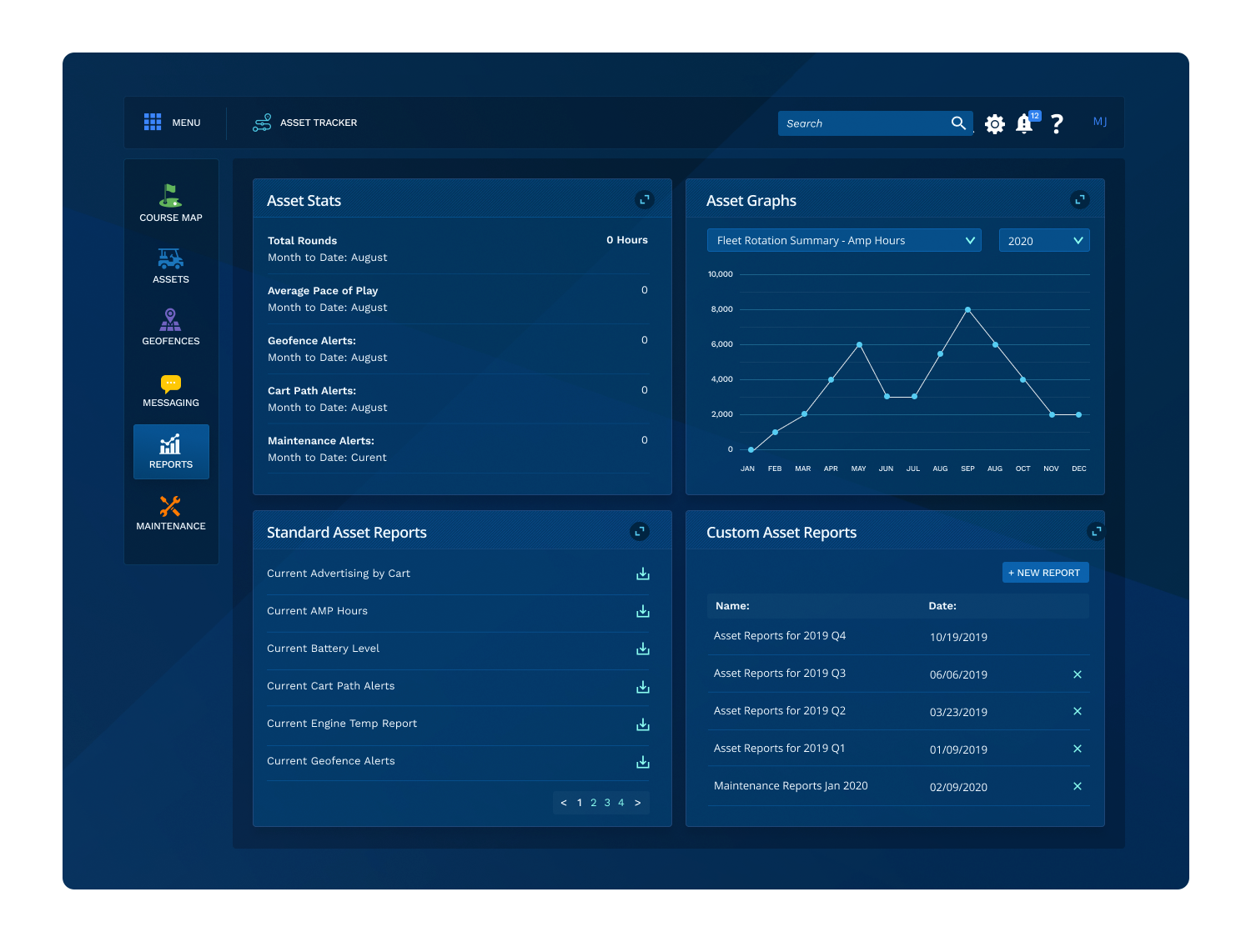Image resolution: width=1251 pixels, height=952 pixels.
Task: Expand the Asset Graphs panel
Action: tap(1079, 200)
